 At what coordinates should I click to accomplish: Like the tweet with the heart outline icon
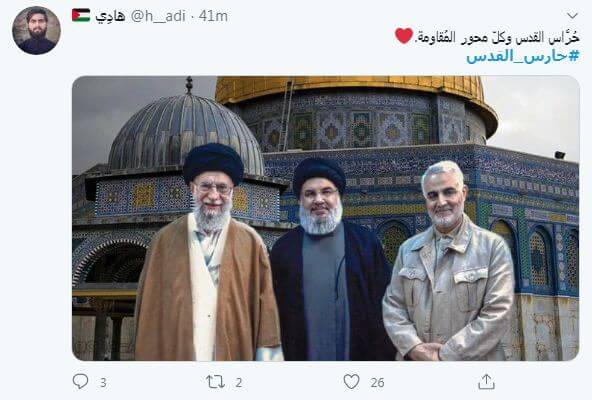click(x=351, y=382)
